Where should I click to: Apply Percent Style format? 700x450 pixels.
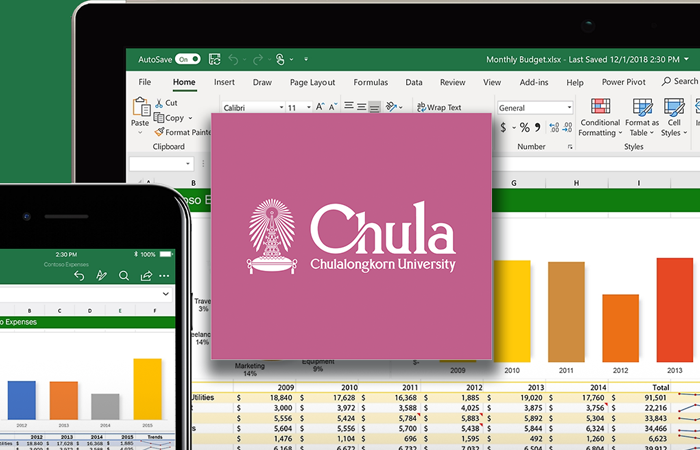click(525, 128)
